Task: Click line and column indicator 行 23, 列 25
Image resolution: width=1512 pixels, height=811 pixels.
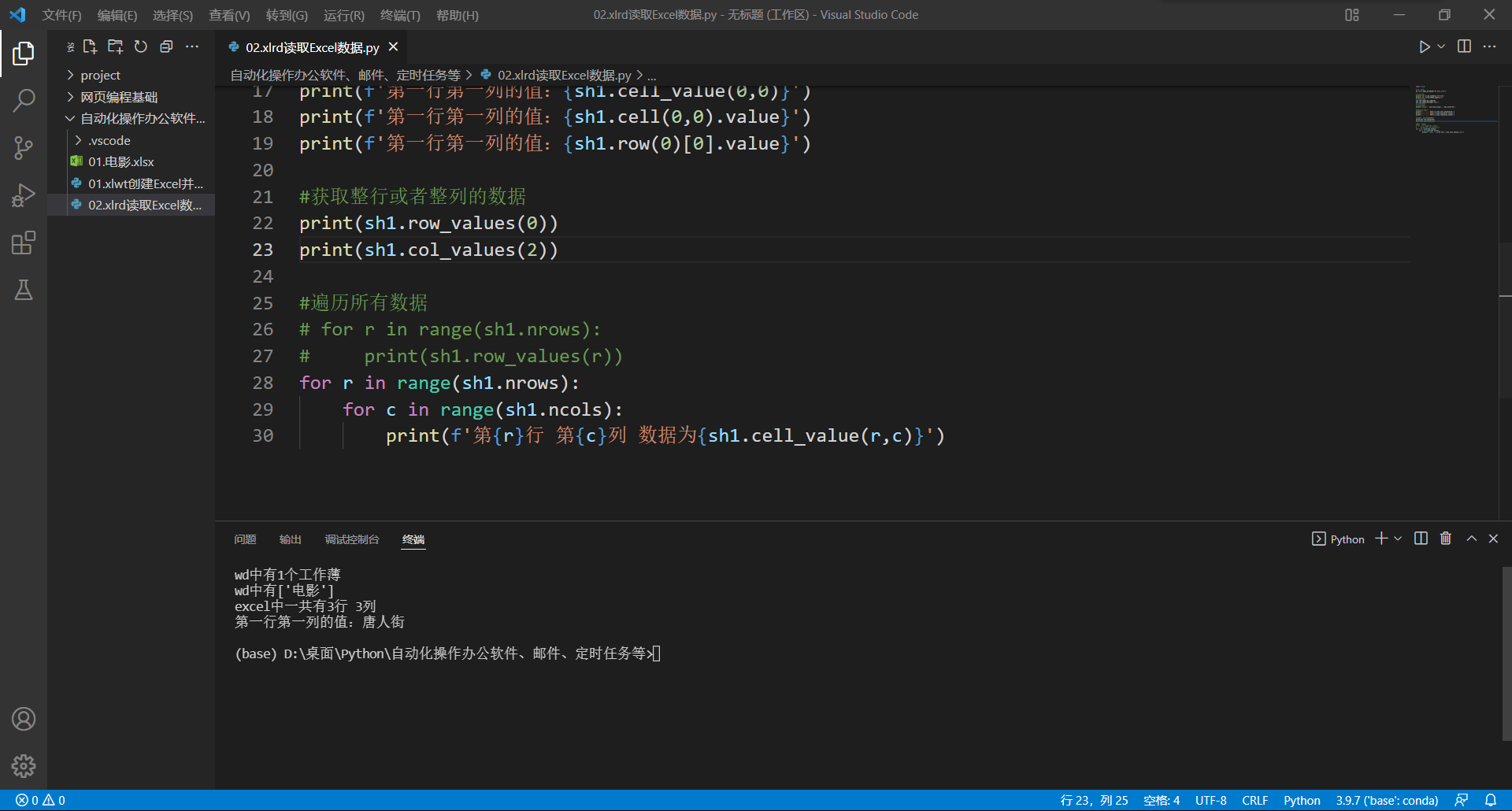Action: point(1094,800)
